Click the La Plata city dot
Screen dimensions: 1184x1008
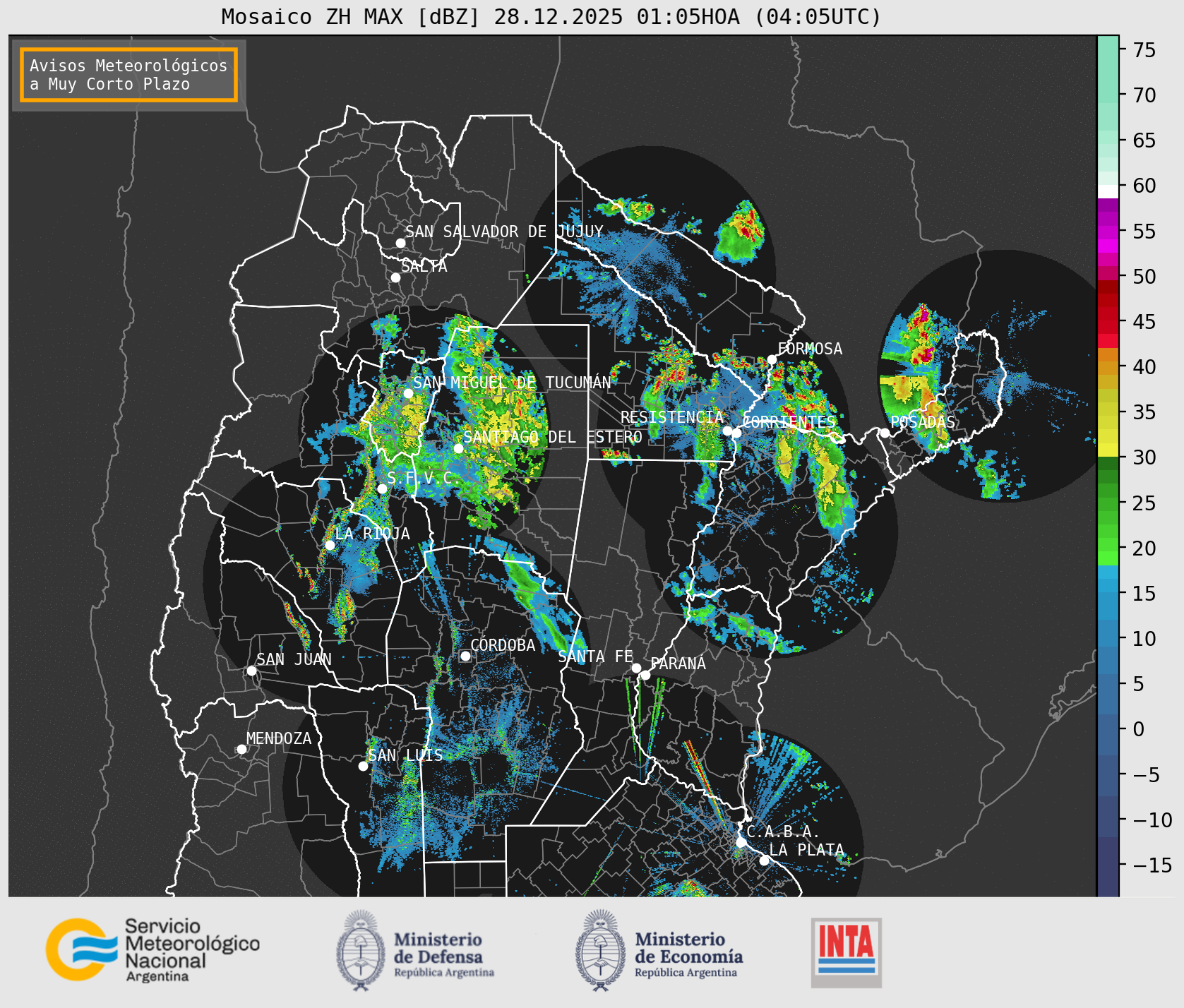click(764, 860)
